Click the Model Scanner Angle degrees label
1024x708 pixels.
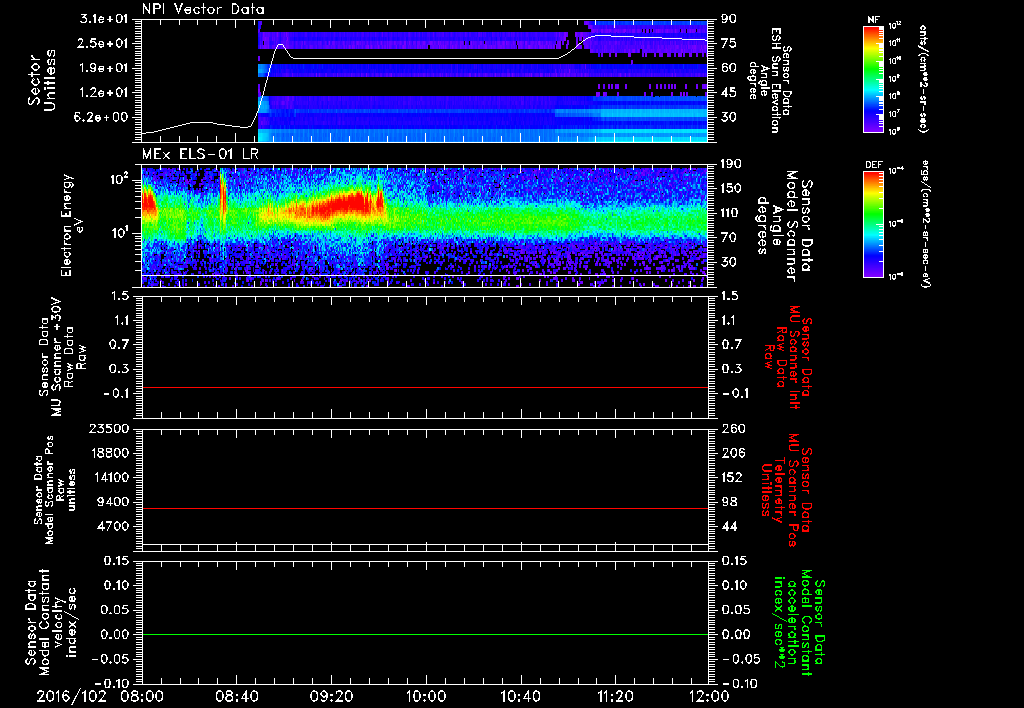[784, 225]
